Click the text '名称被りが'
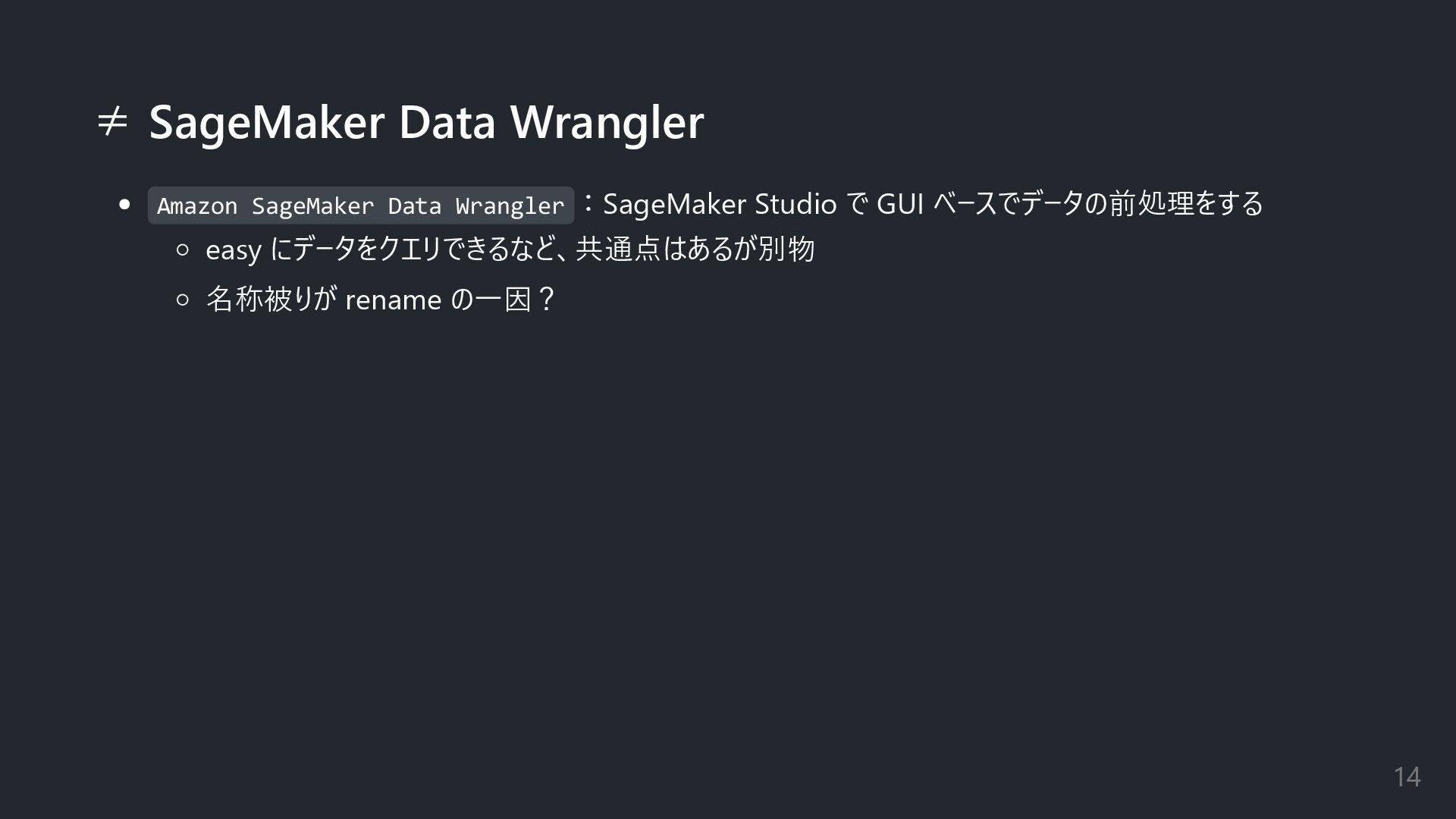Viewport: 1456px width, 819px height. [x=271, y=300]
